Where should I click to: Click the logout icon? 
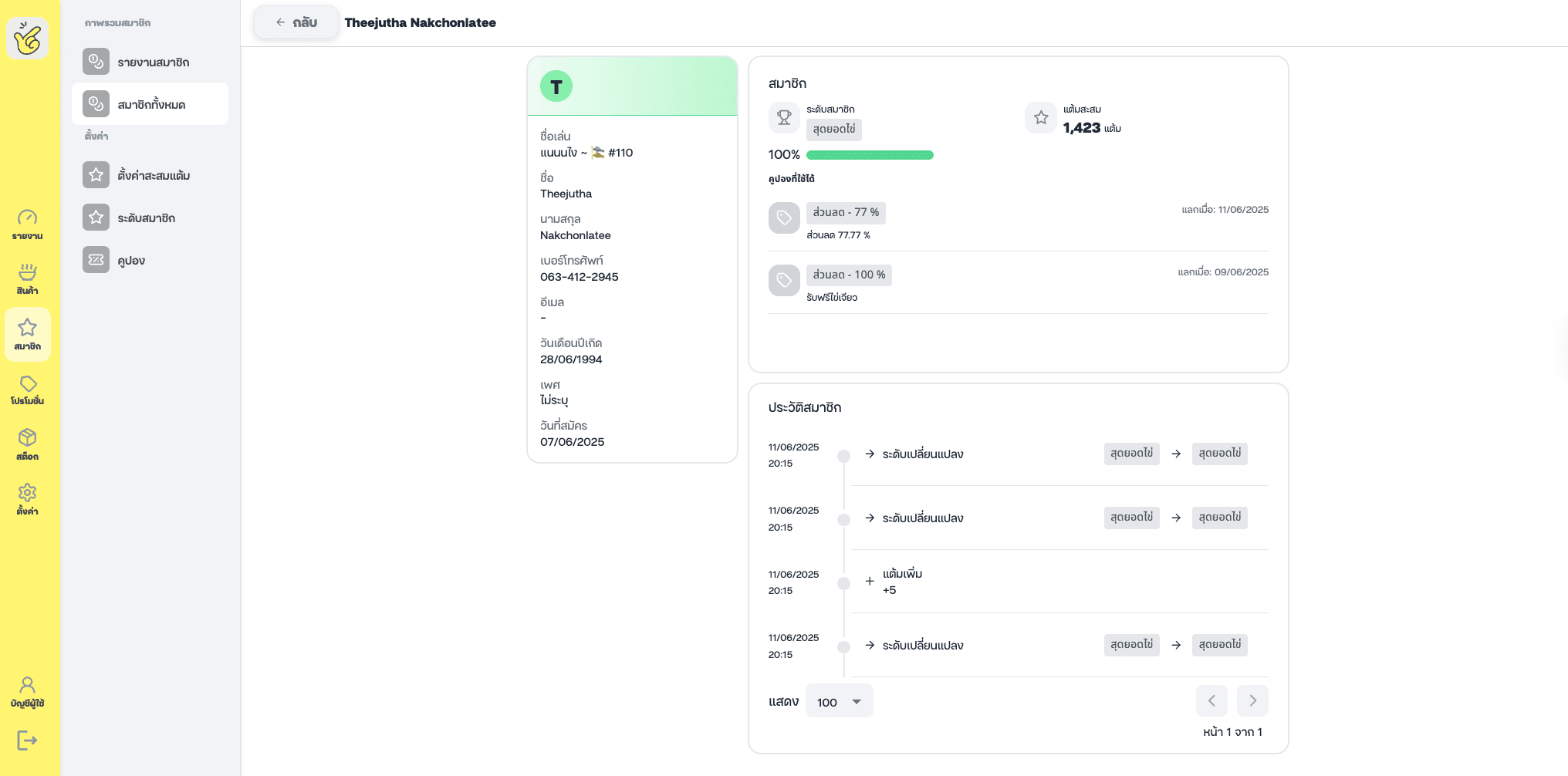click(27, 741)
